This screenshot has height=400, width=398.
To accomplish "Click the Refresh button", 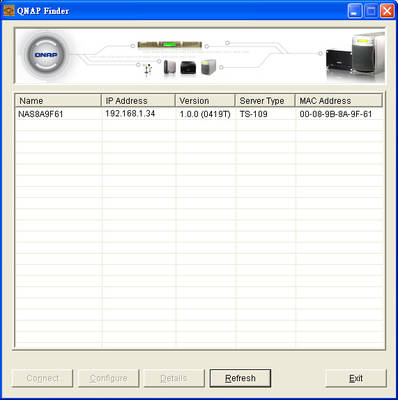I will [x=240, y=378].
